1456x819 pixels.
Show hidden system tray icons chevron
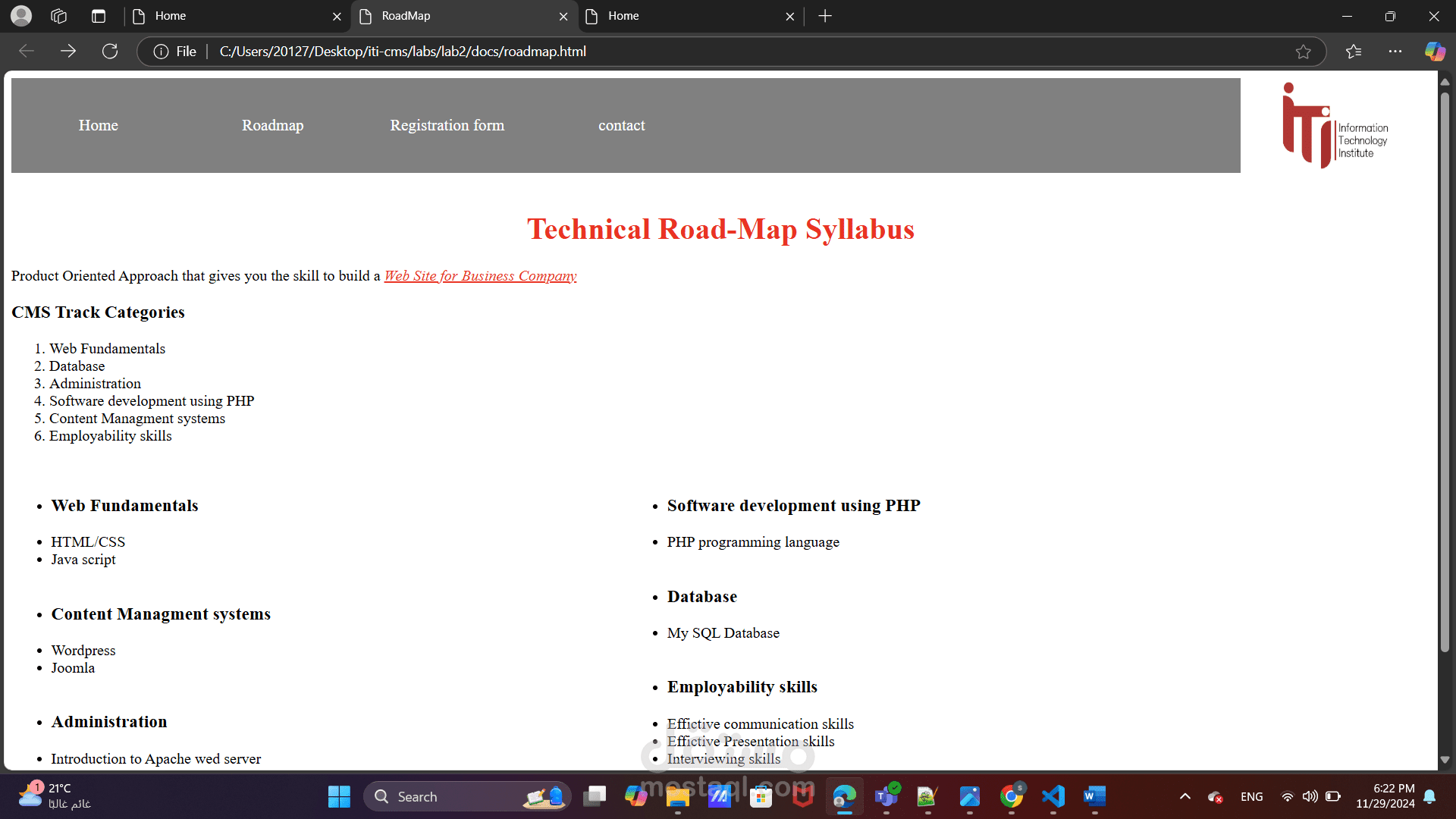coord(1185,796)
